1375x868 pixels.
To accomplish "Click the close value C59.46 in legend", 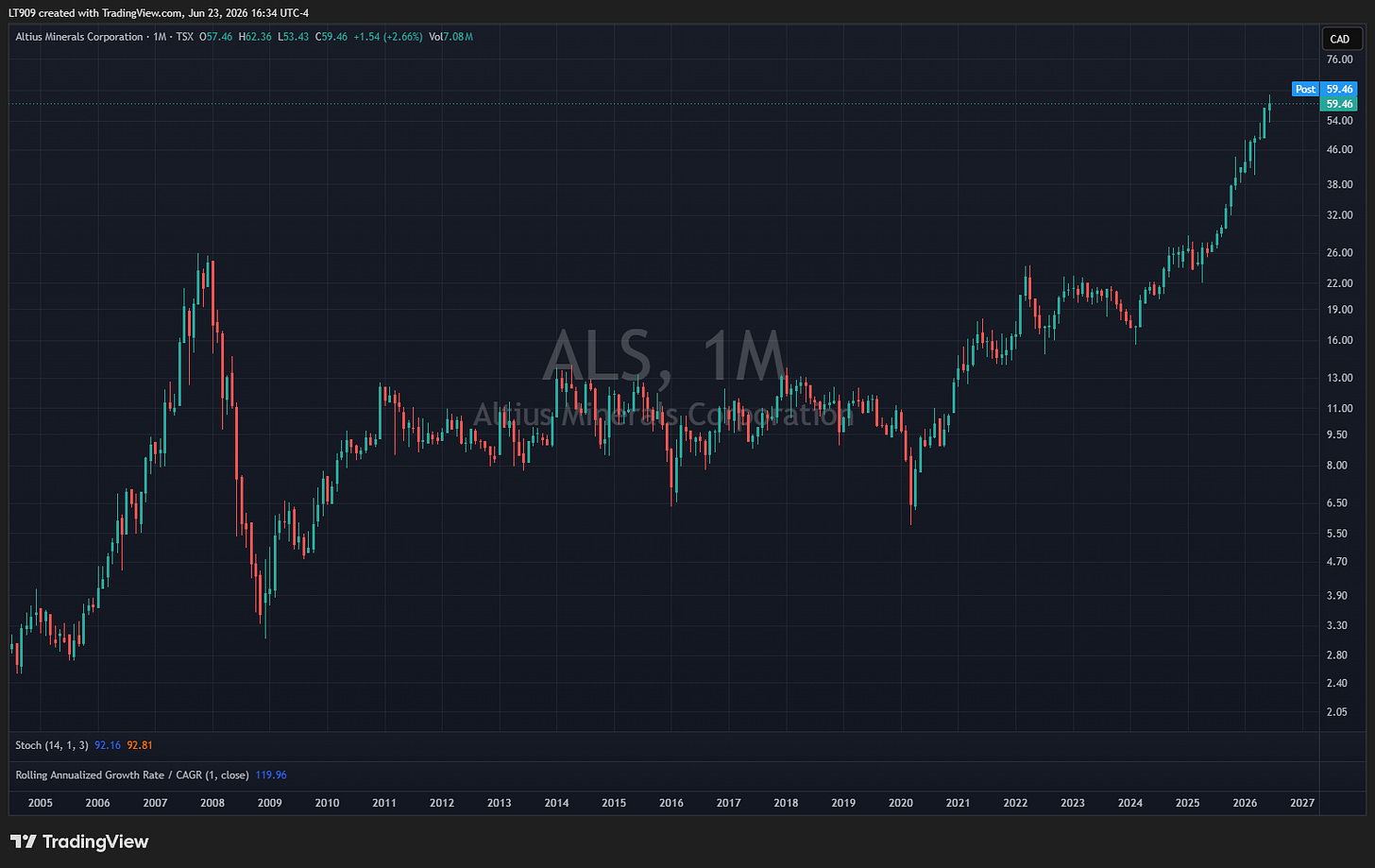I will click(x=331, y=37).
